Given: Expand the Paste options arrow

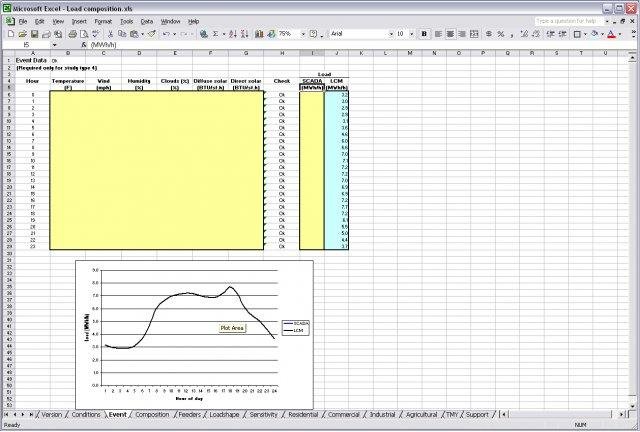Looking at the screenshot, I should click(x=142, y=34).
